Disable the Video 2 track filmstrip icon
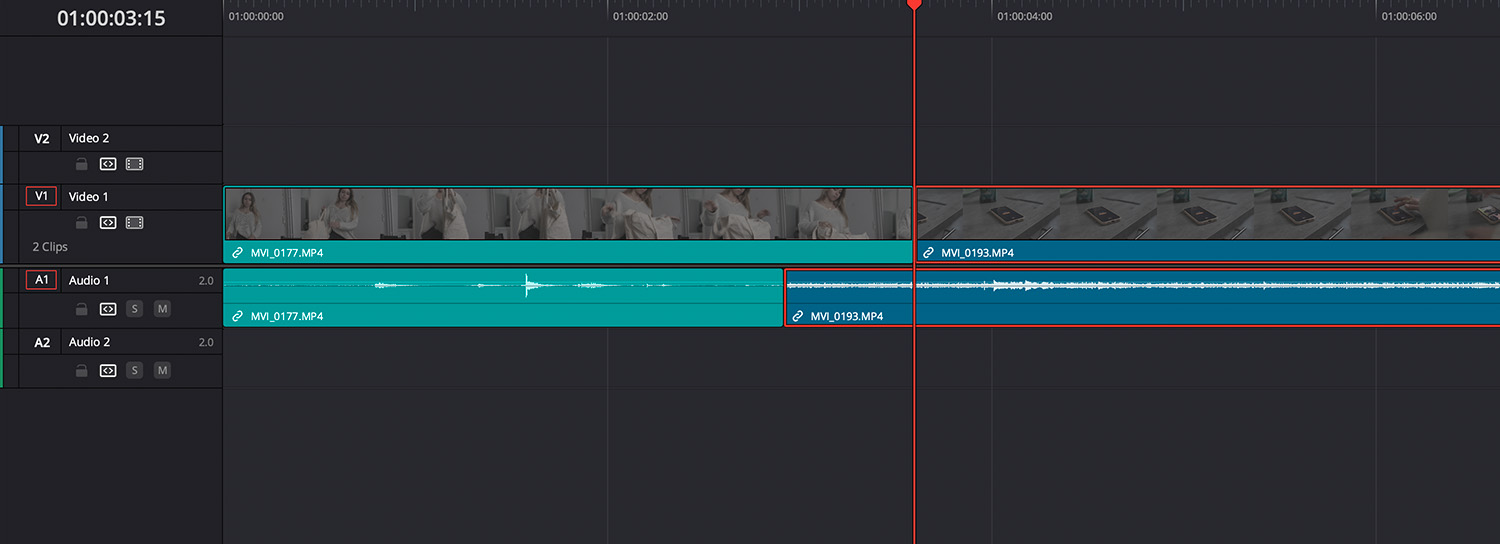The height and width of the screenshot is (544, 1500). [135, 164]
